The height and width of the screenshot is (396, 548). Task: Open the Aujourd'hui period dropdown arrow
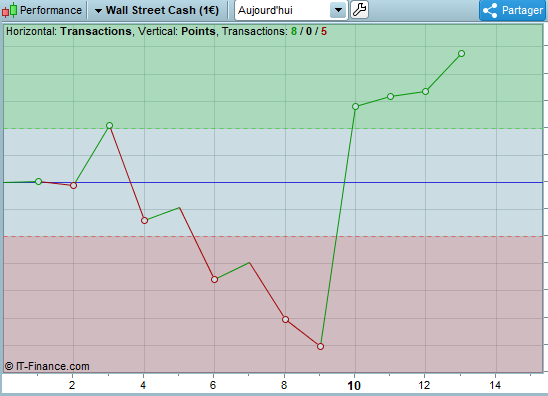(338, 10)
